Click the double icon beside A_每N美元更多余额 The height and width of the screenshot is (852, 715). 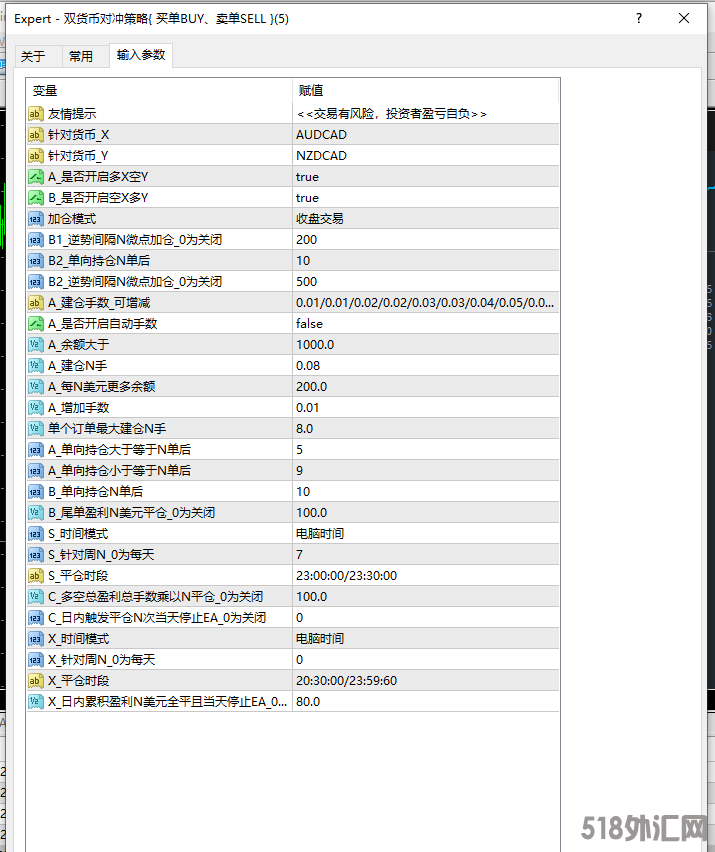click(x=35, y=387)
